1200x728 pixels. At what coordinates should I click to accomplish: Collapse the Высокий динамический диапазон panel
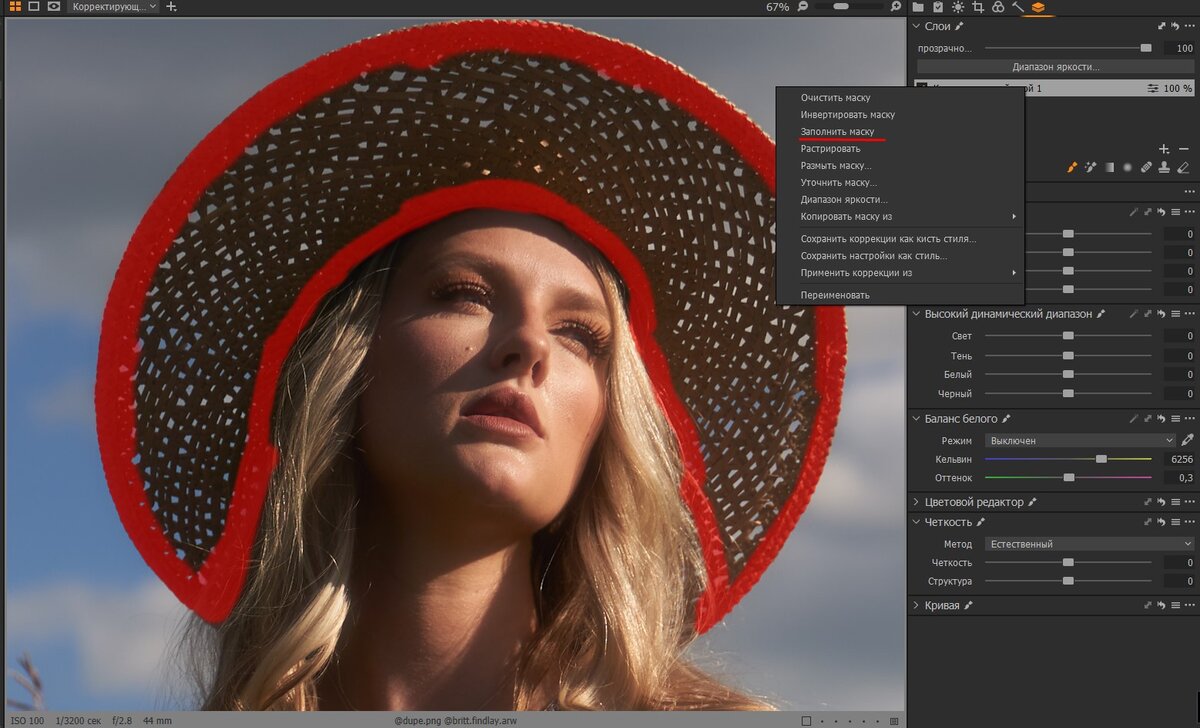[x=917, y=314]
